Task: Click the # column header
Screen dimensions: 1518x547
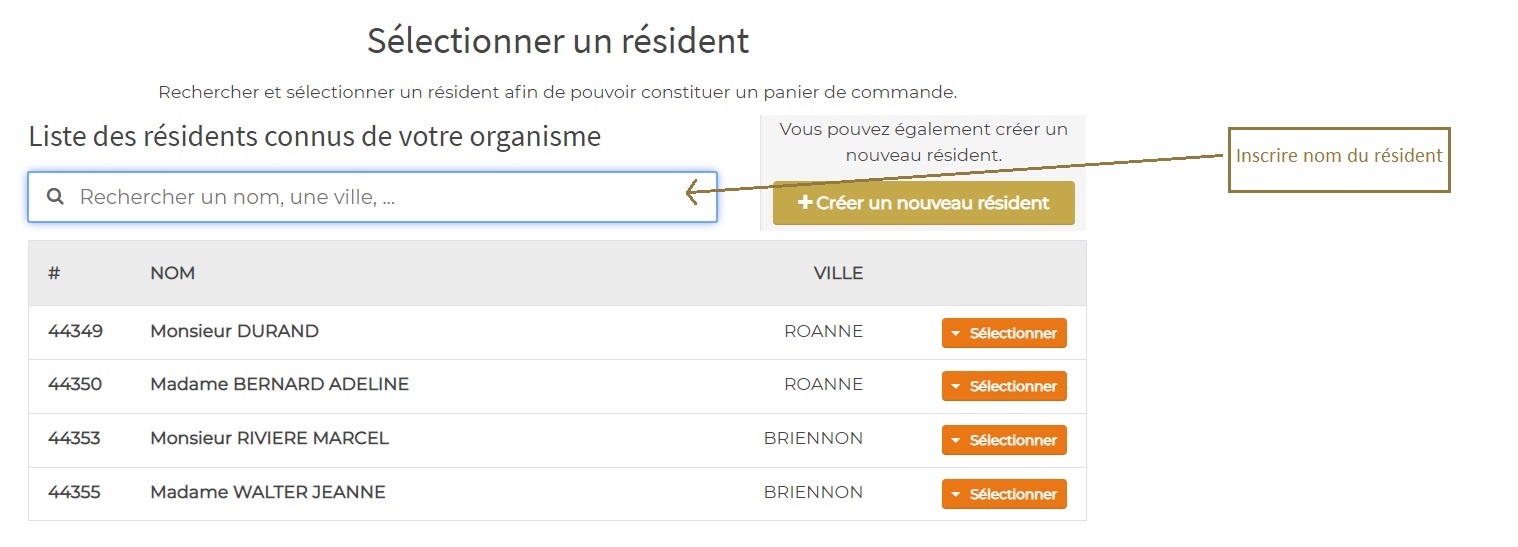Action: 54,273
